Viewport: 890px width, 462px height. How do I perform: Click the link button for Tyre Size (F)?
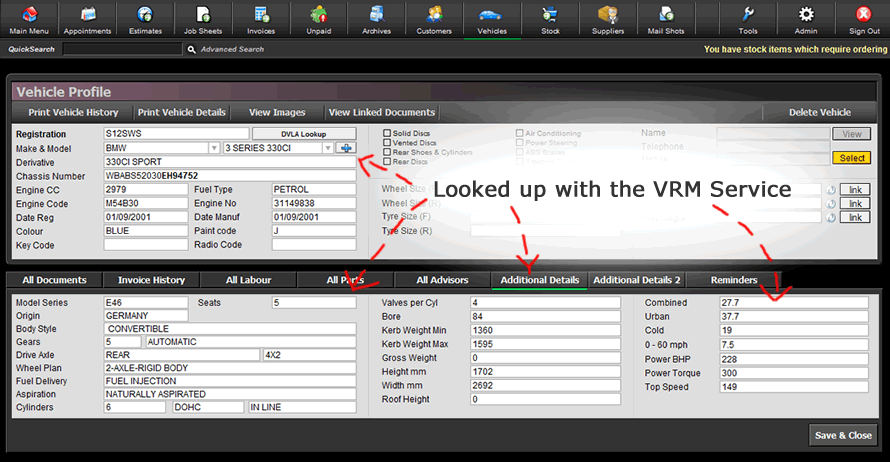[855, 217]
